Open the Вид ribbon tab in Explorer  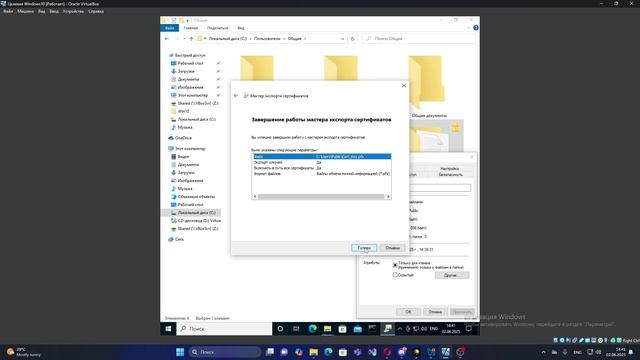click(241, 28)
